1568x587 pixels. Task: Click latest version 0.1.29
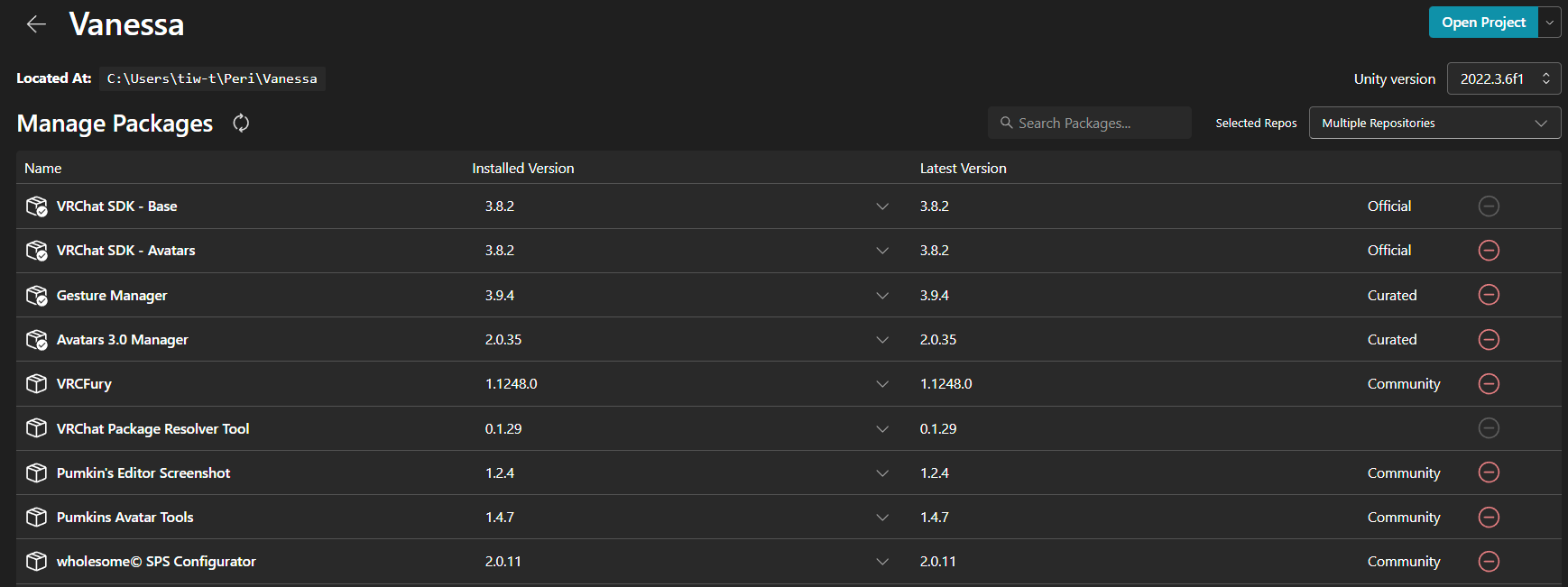(x=938, y=429)
